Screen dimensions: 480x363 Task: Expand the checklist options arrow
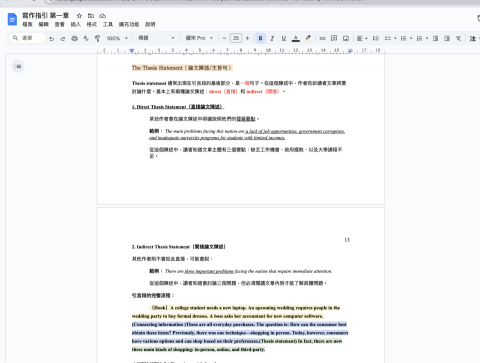coord(395,38)
